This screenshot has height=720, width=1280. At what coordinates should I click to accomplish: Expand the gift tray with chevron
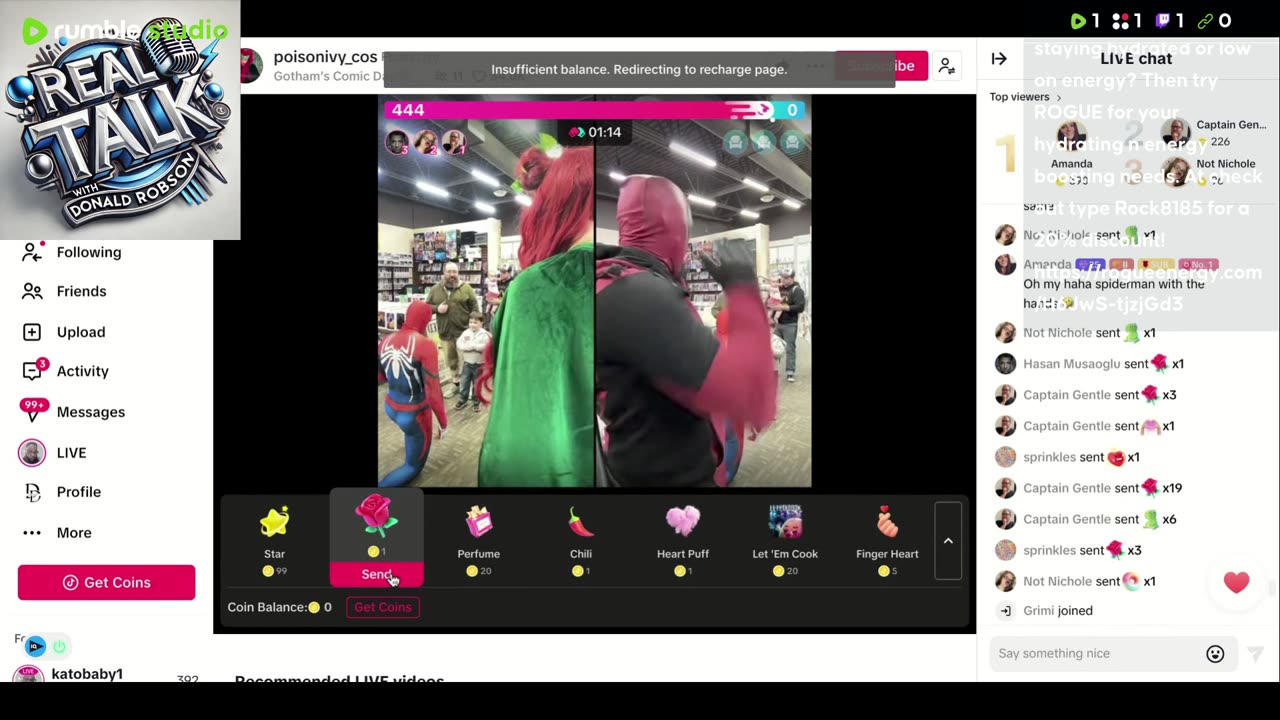coord(948,541)
